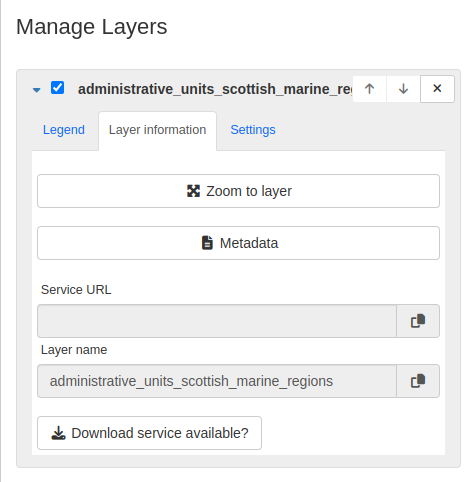This screenshot has height=482, width=475.
Task: Click the Manage Layers heading
Action: [x=92, y=27]
